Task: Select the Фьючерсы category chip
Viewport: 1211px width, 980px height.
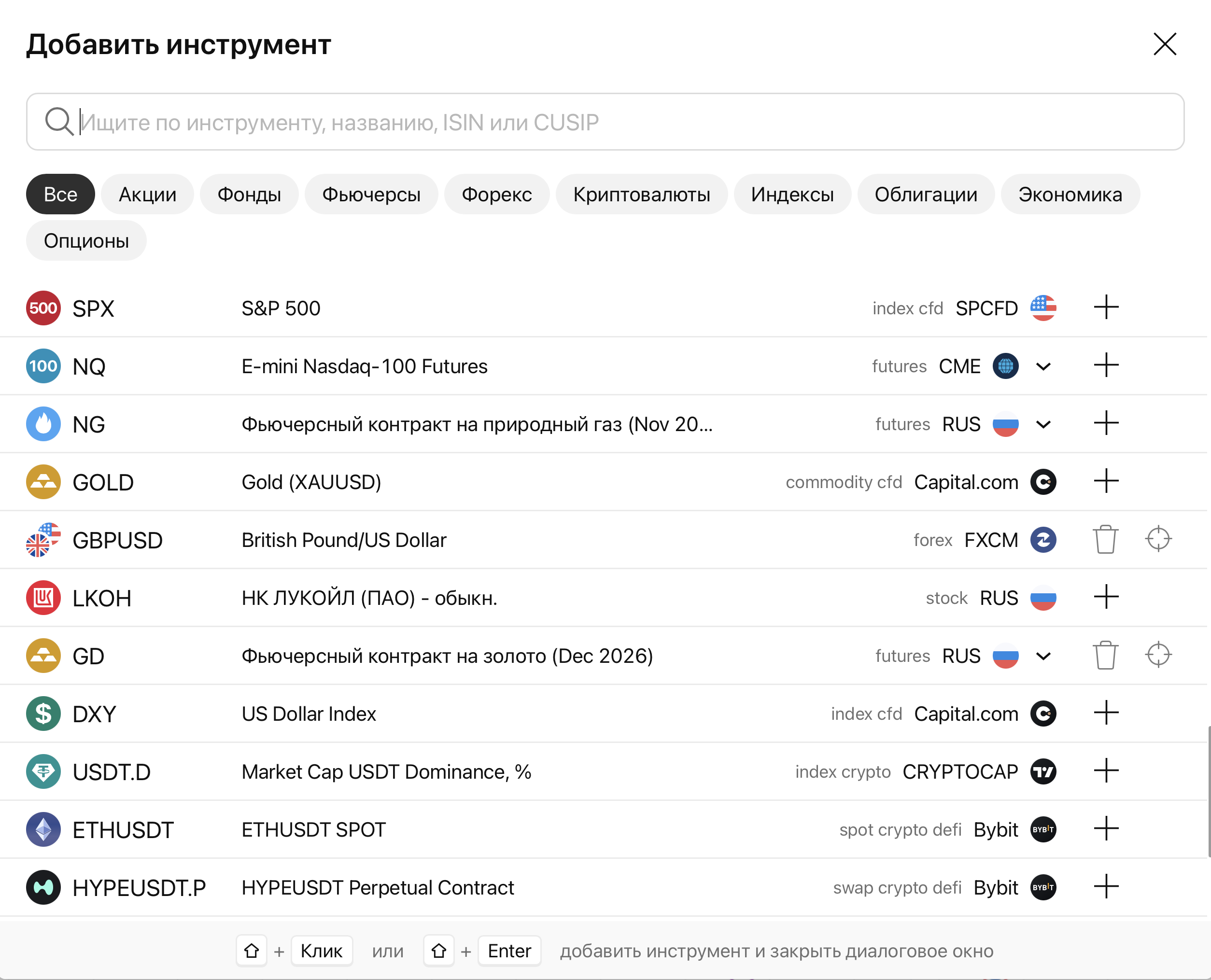Action: 371,194
